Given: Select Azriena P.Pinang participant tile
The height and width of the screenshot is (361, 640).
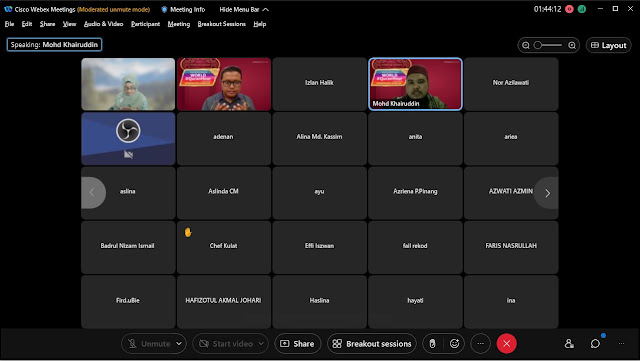Looking at the screenshot, I should coord(416,193).
